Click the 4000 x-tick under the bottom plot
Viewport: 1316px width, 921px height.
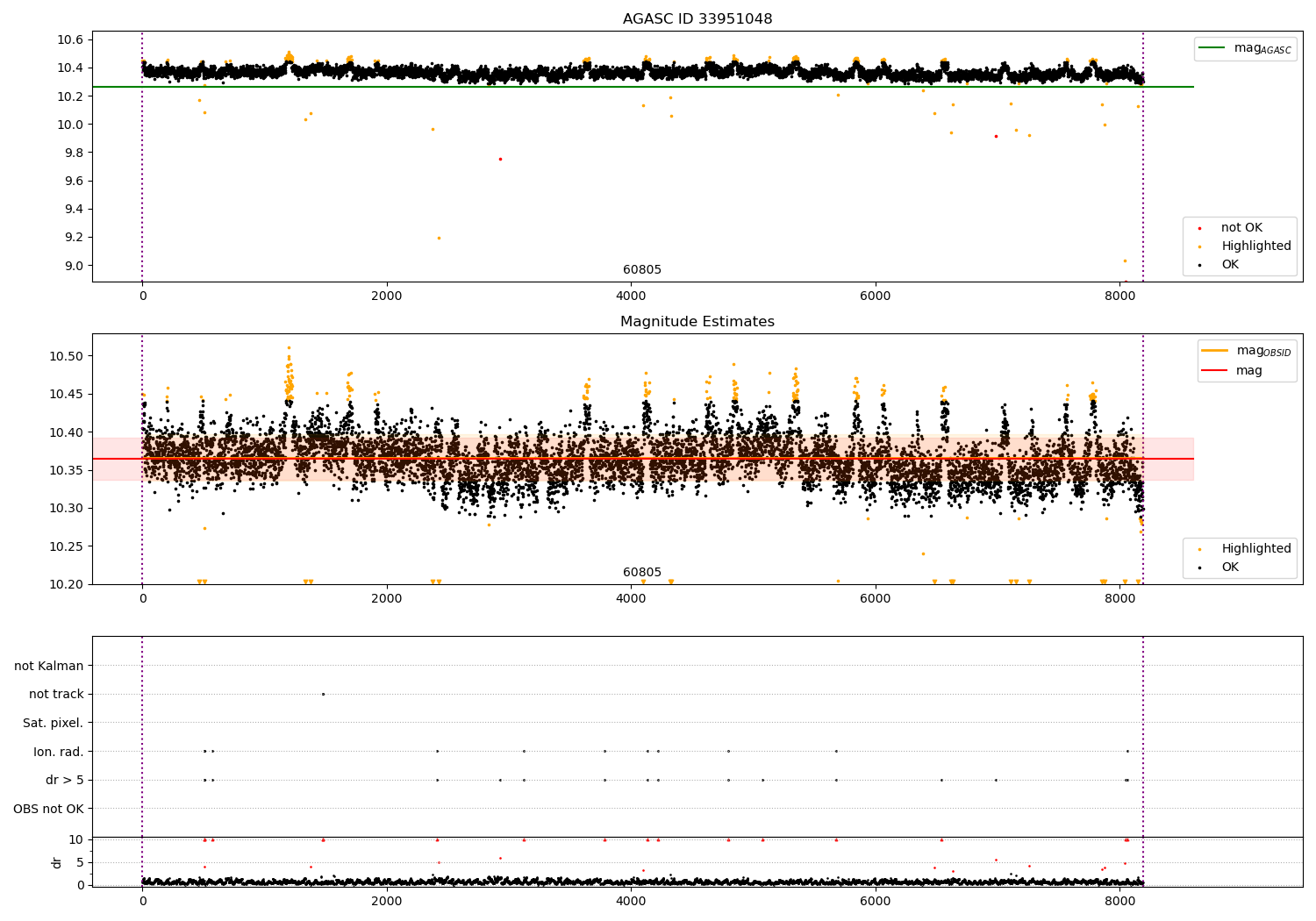(x=631, y=901)
